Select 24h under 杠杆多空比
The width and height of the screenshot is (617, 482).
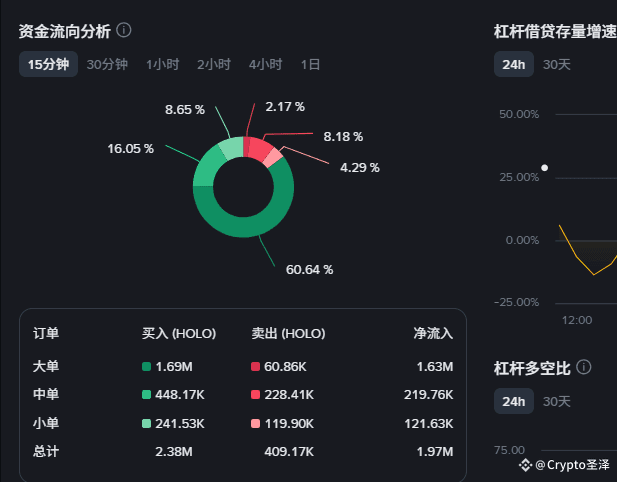point(514,401)
